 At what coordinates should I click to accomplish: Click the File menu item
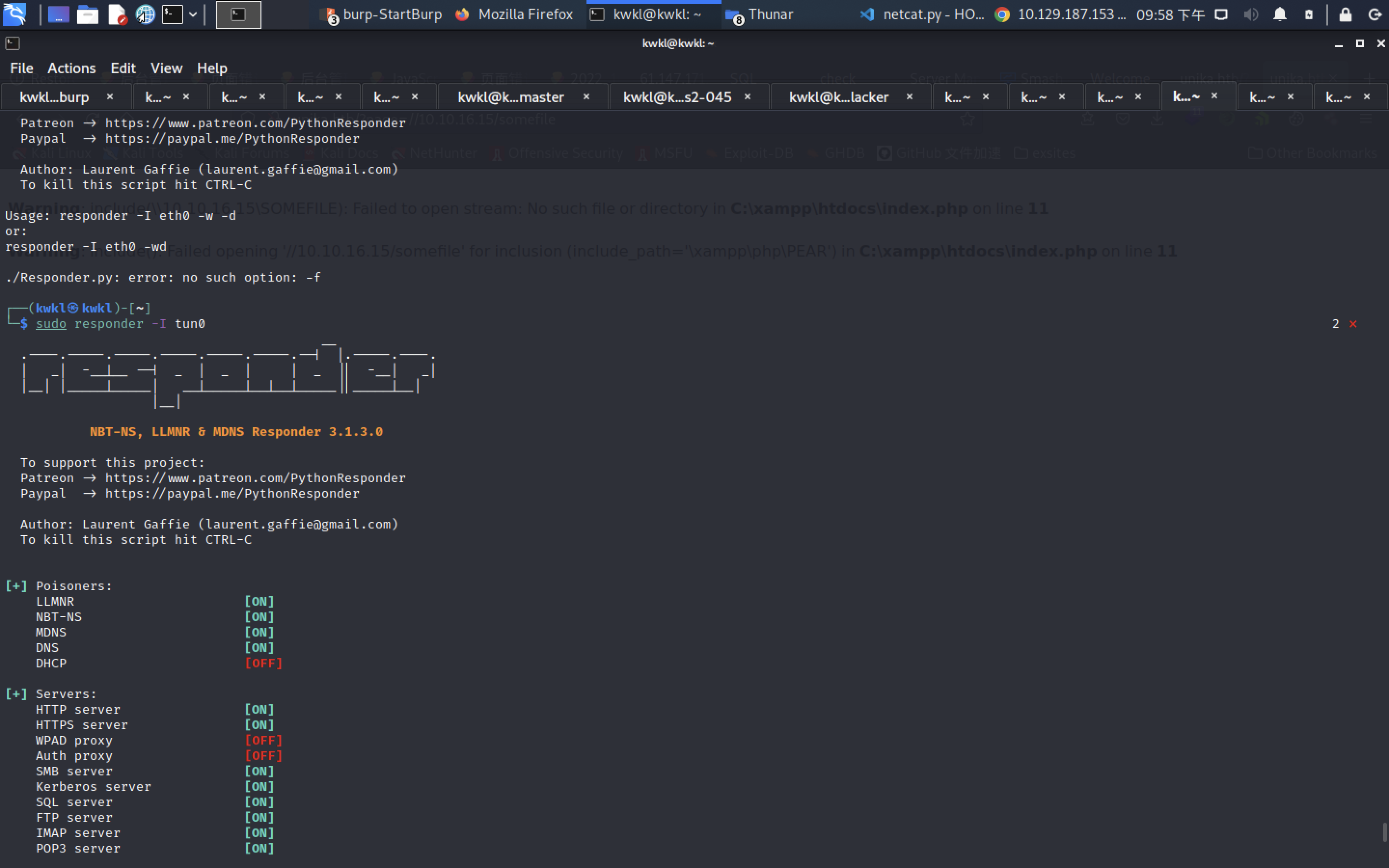click(x=21, y=67)
